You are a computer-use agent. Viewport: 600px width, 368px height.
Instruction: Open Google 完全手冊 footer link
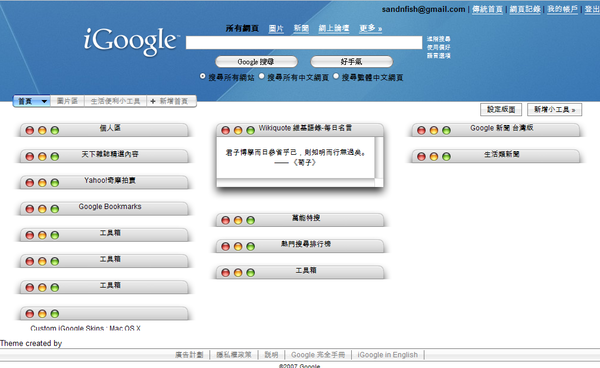pyautogui.click(x=318, y=355)
